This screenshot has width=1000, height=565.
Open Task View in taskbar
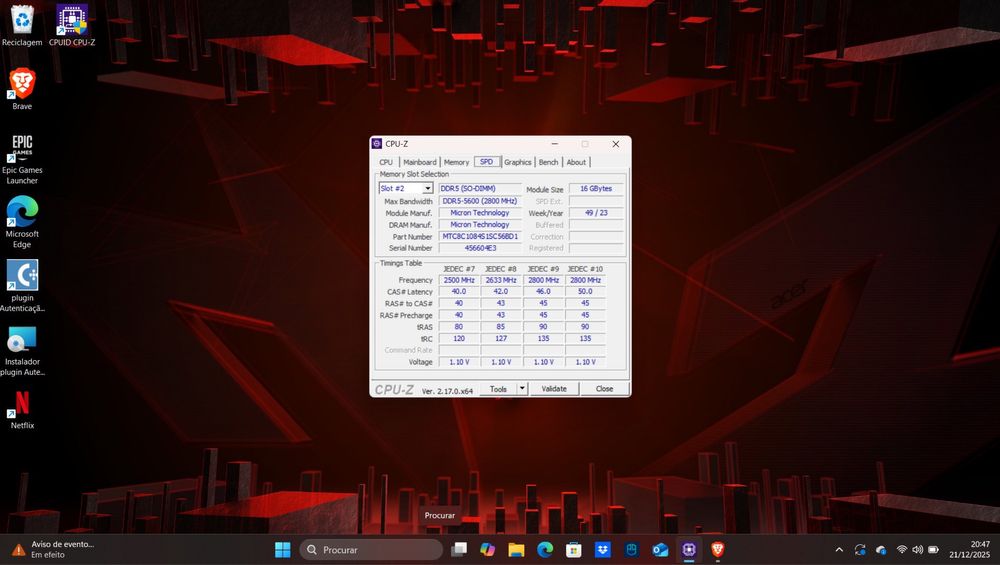459,550
